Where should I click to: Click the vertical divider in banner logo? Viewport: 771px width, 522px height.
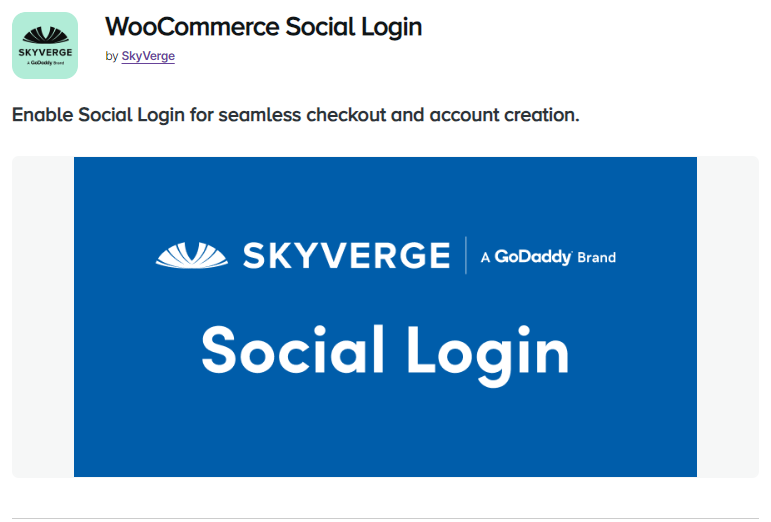(x=466, y=256)
